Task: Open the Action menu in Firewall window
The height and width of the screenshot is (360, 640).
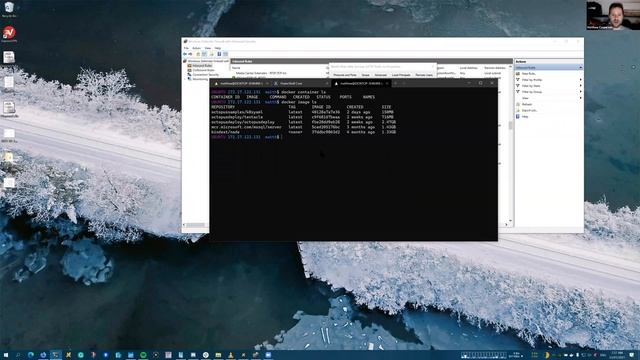Action: [x=196, y=48]
